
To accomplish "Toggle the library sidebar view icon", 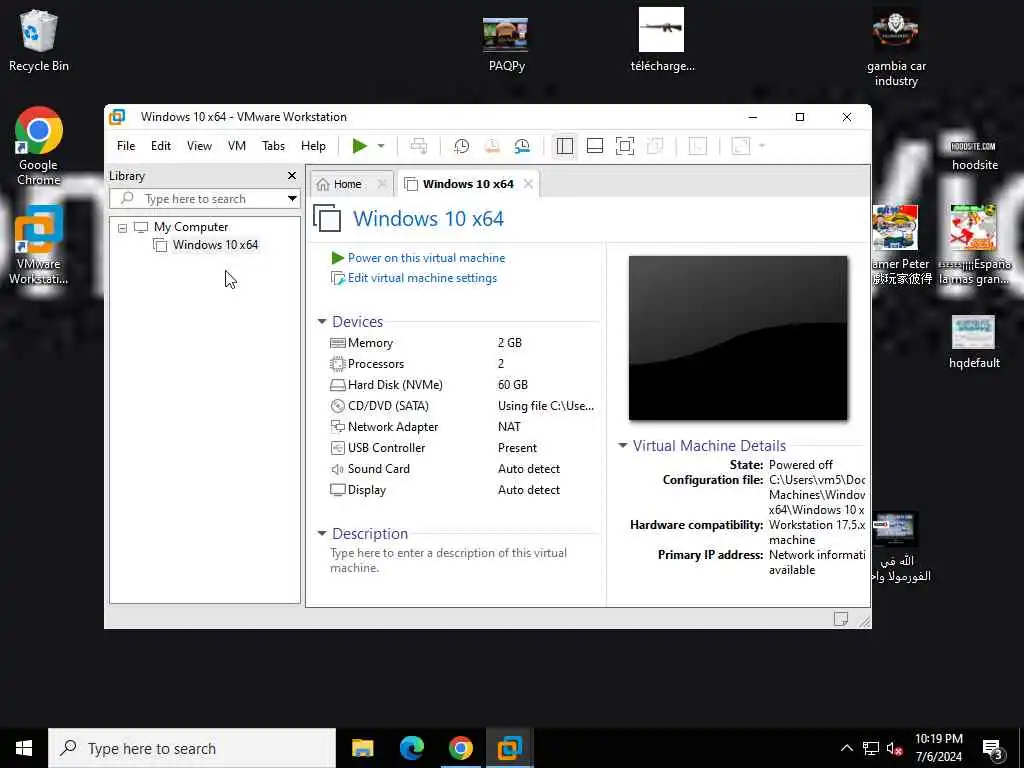I will [x=564, y=146].
